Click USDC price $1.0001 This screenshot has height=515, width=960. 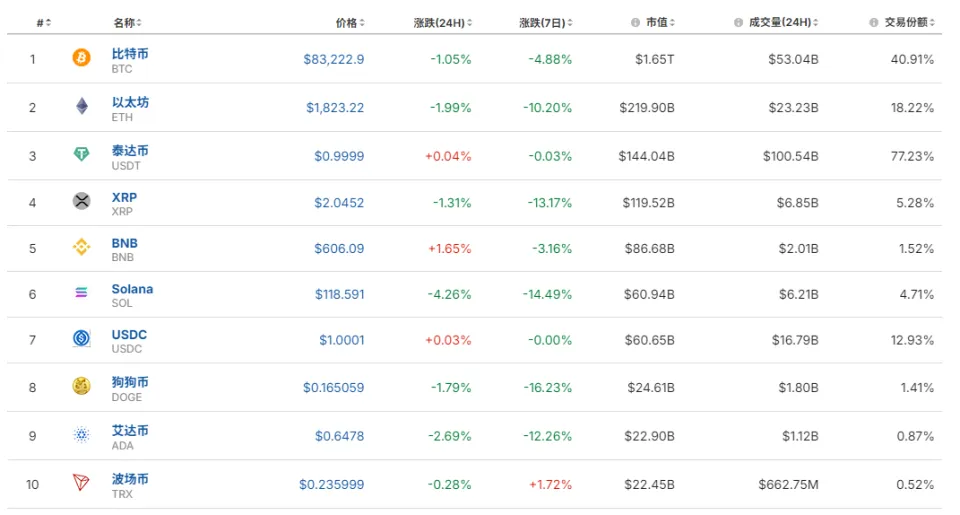point(342,340)
